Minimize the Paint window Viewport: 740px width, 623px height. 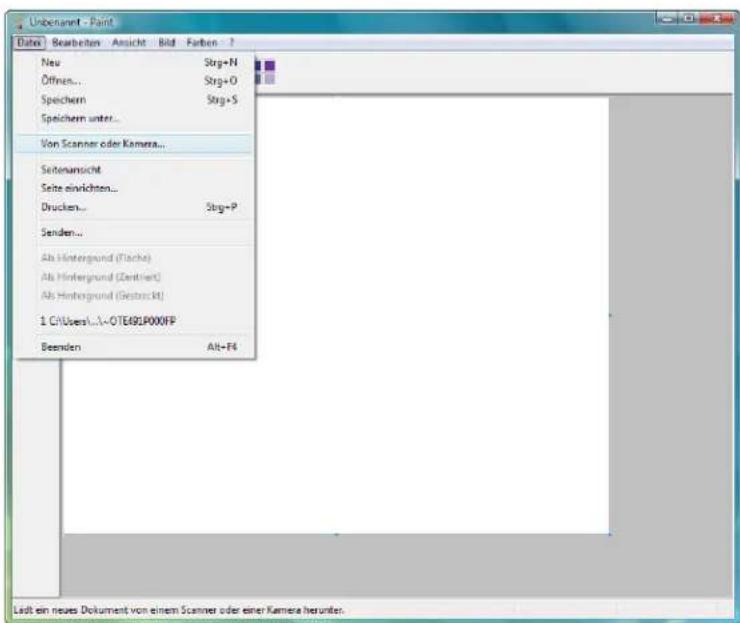(x=666, y=18)
